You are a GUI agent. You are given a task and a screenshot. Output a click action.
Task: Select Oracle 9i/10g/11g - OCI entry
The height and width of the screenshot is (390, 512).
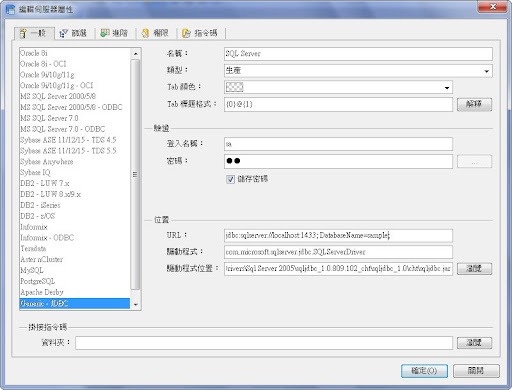point(75,86)
